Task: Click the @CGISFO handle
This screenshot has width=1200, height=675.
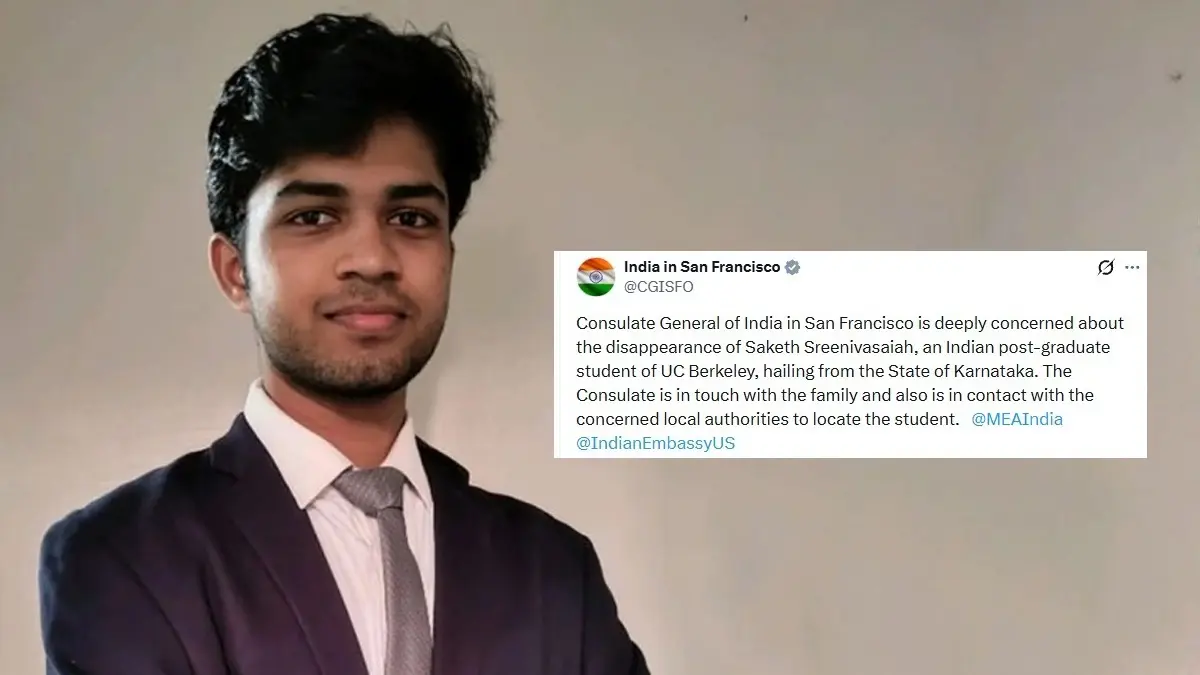Action: [658, 287]
